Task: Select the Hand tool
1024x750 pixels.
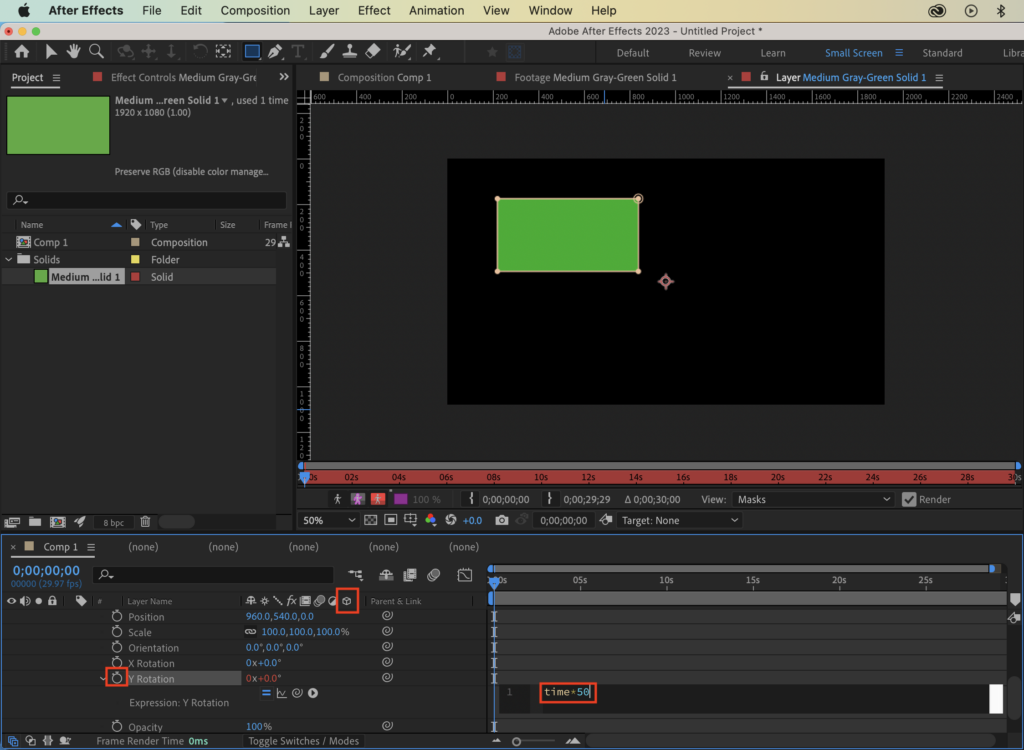Action: click(x=74, y=52)
